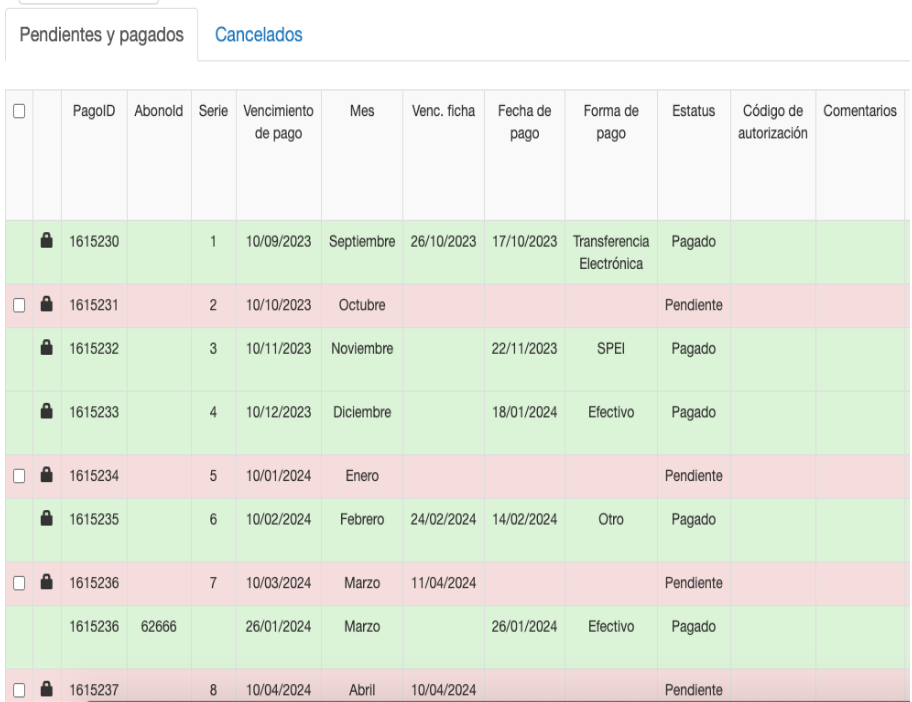
Task: Click lock icon on December payment 1615233
Action: coord(46,410)
